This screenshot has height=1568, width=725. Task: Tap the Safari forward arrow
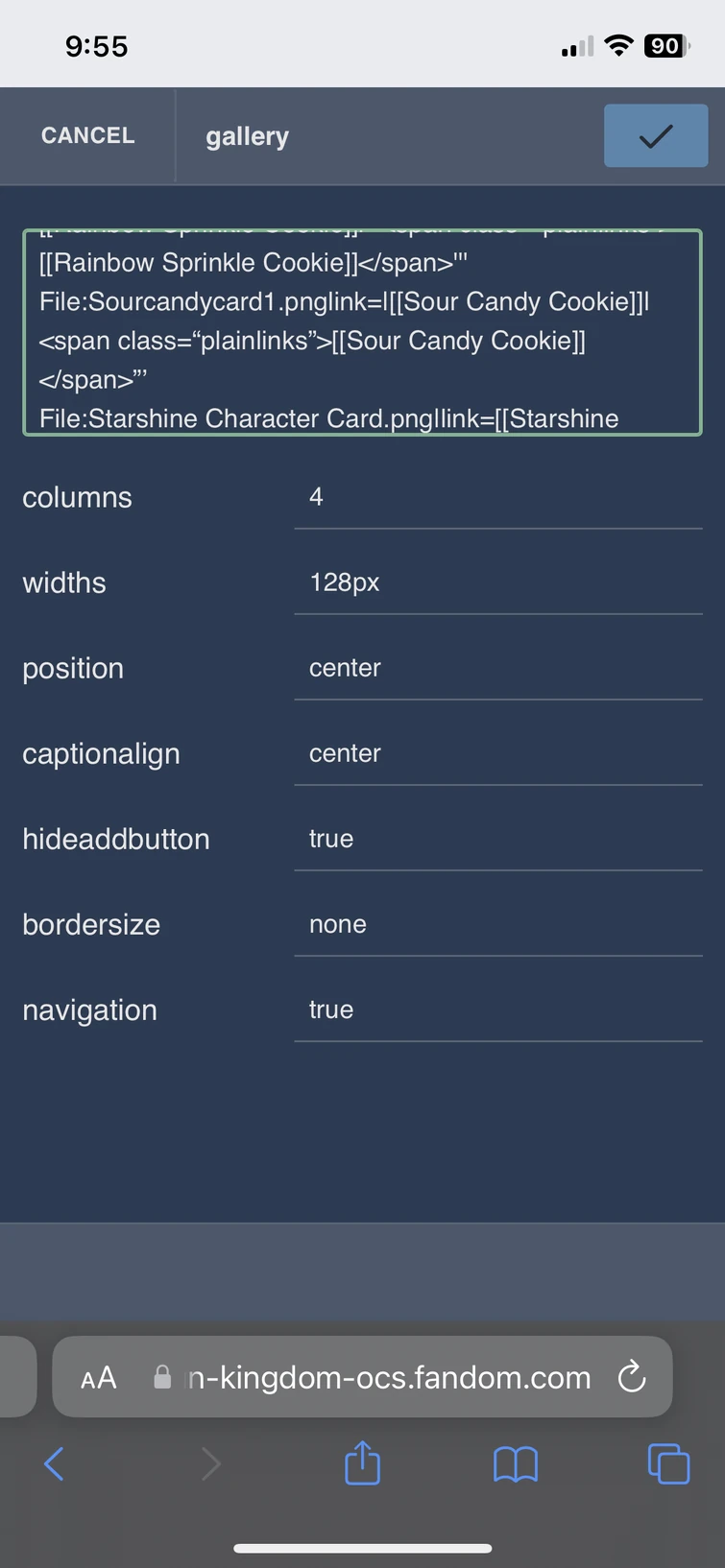coord(210,1463)
